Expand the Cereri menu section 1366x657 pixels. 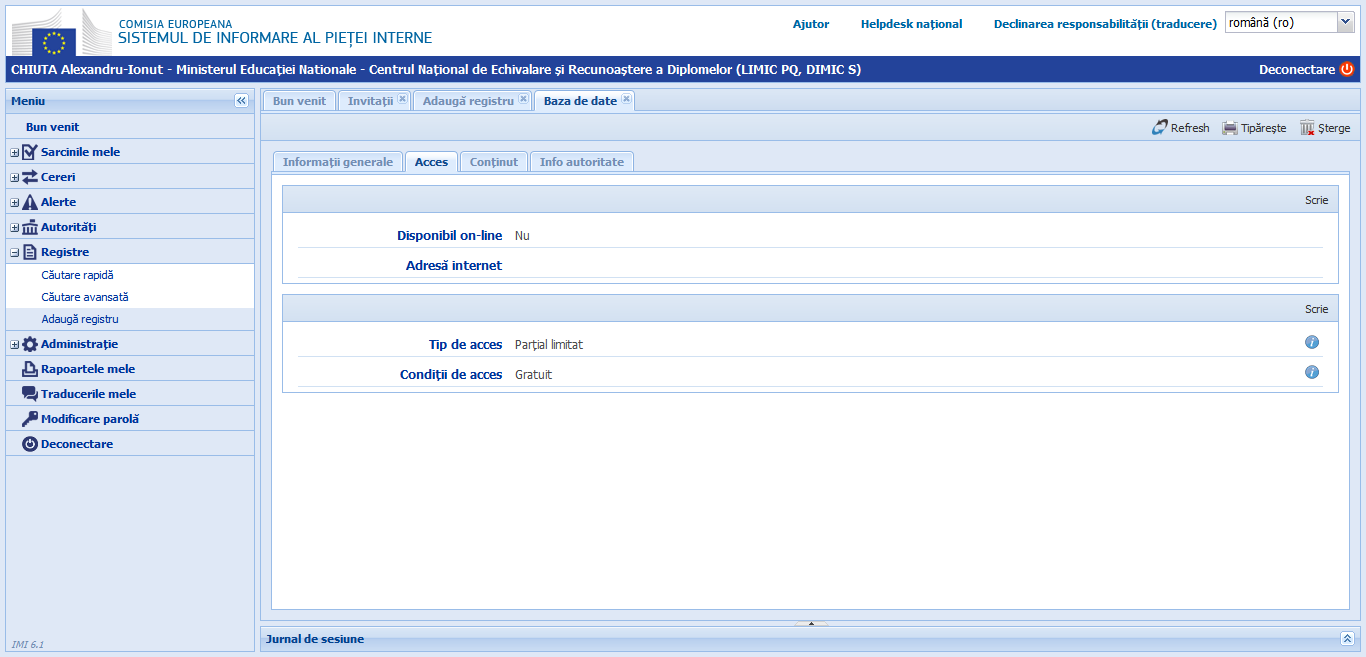coord(12,176)
